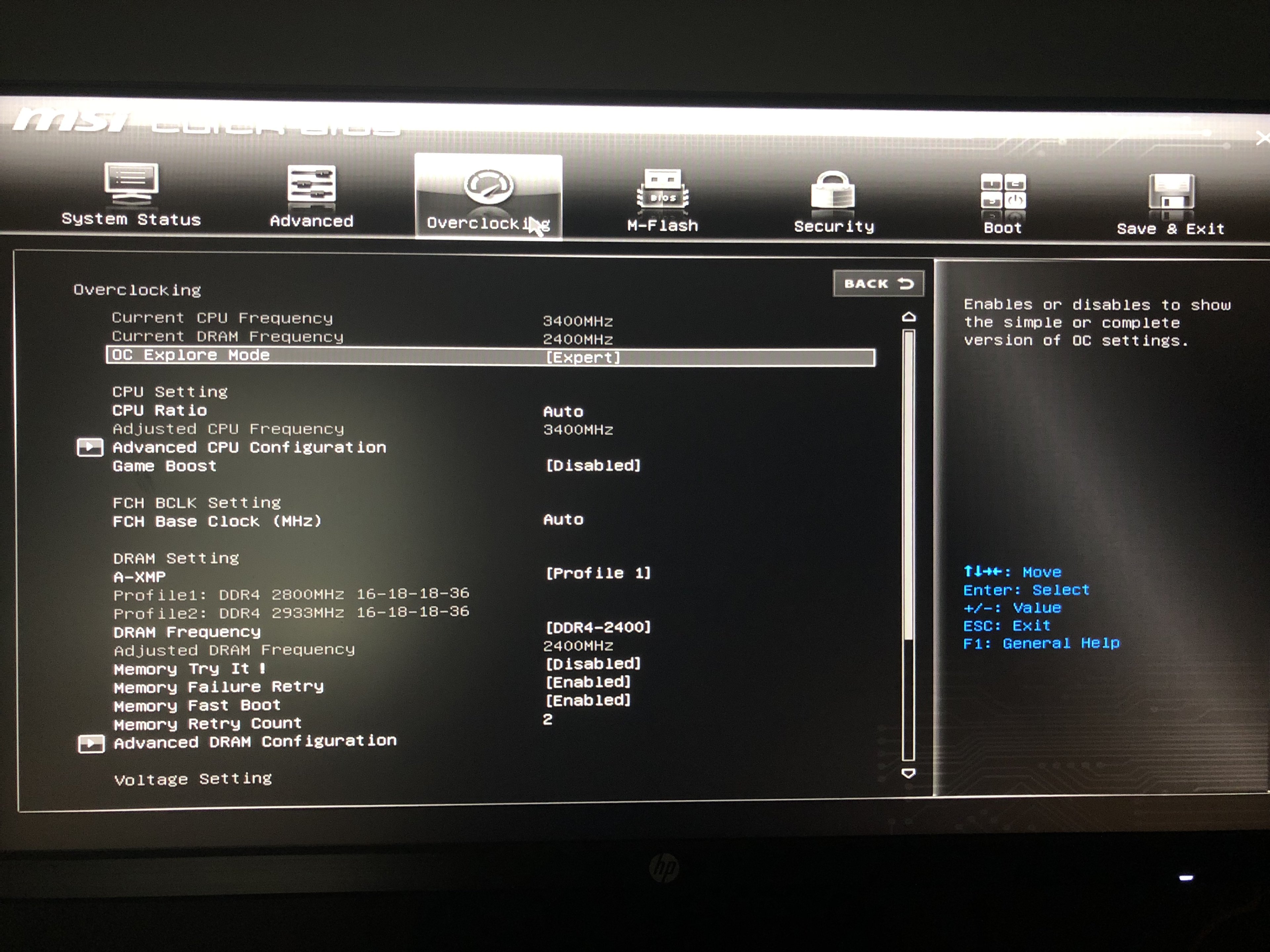The width and height of the screenshot is (1270, 952).
Task: Open DRAM Frequency DDR4-2400 selector
Action: (598, 627)
